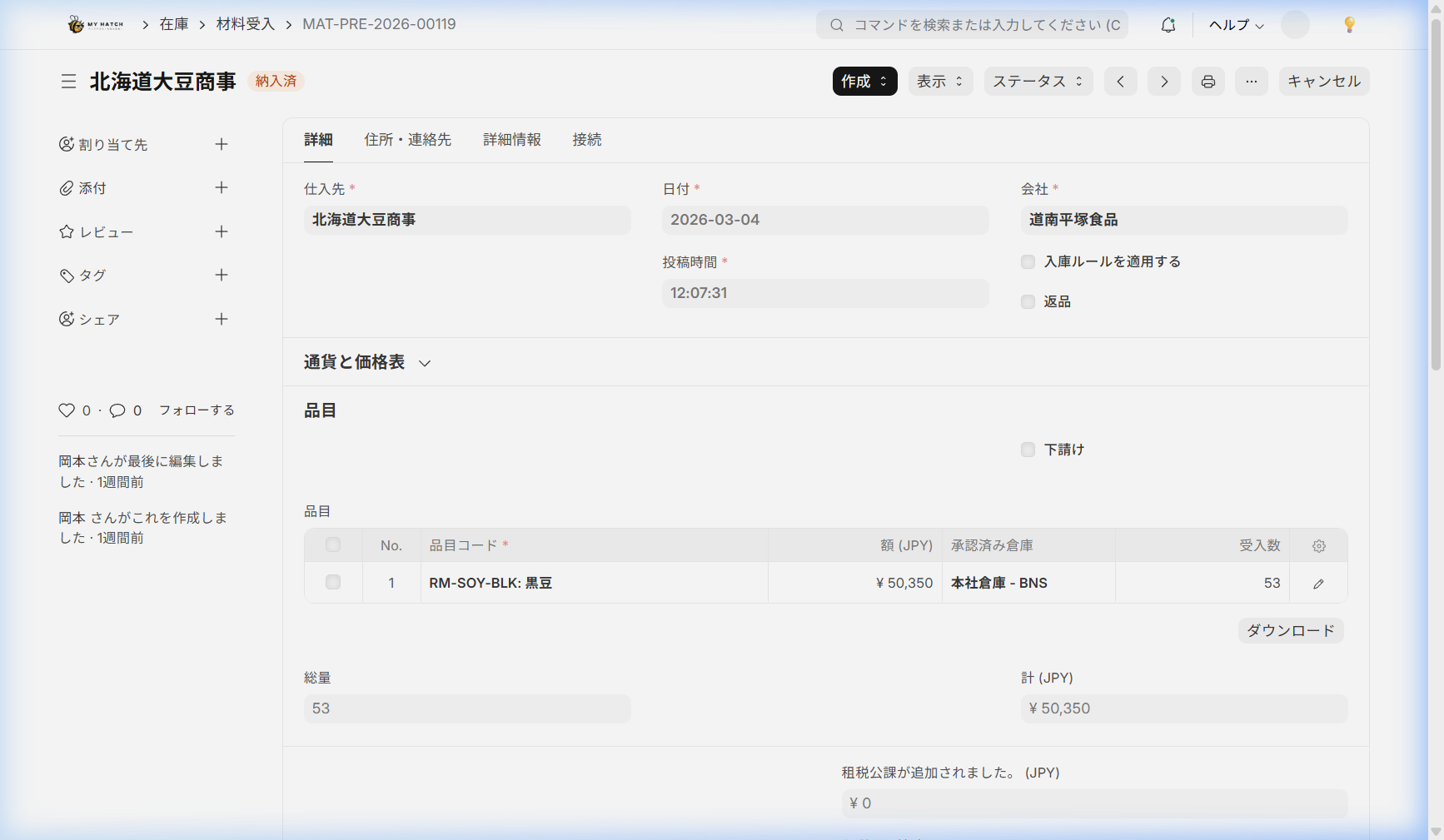Enable 入庫ルールを適用する checkbox
This screenshot has width=1444, height=840.
[x=1028, y=262]
